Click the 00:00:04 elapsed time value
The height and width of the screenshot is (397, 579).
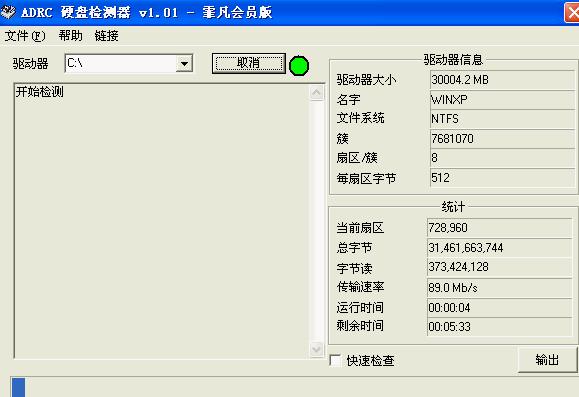click(x=500, y=307)
